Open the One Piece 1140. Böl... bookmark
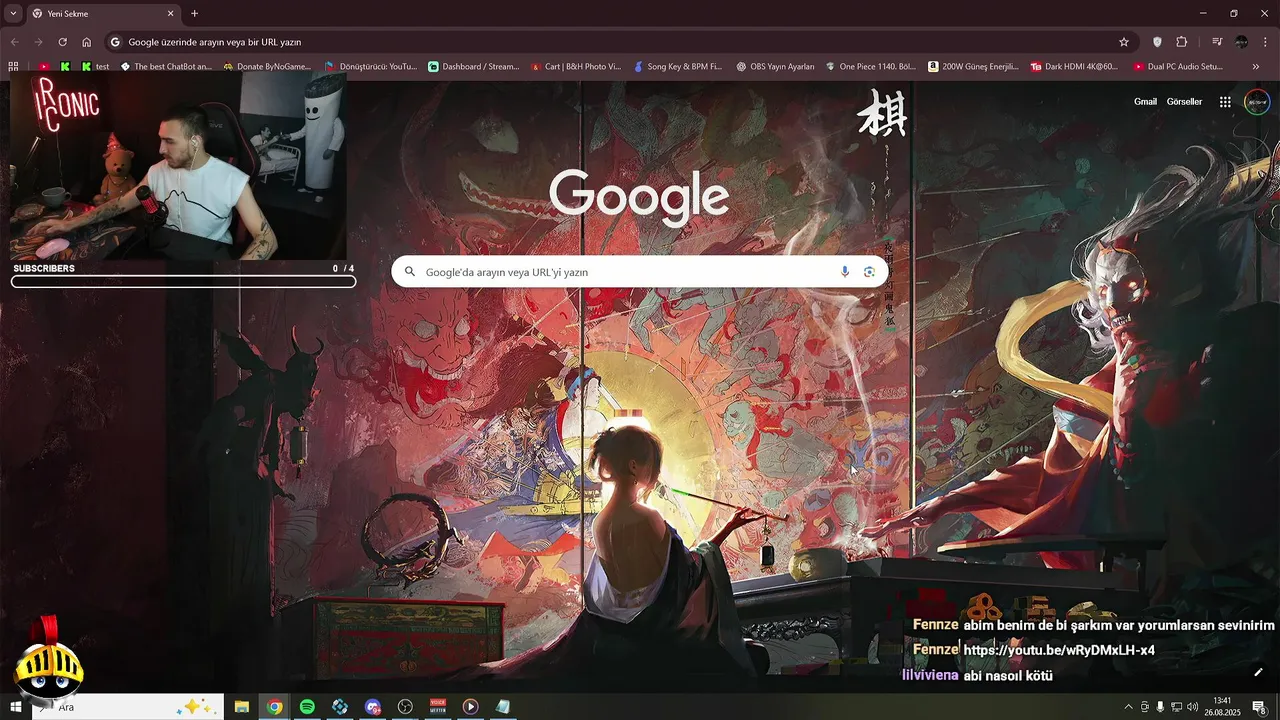The width and height of the screenshot is (1280, 720). [870, 66]
